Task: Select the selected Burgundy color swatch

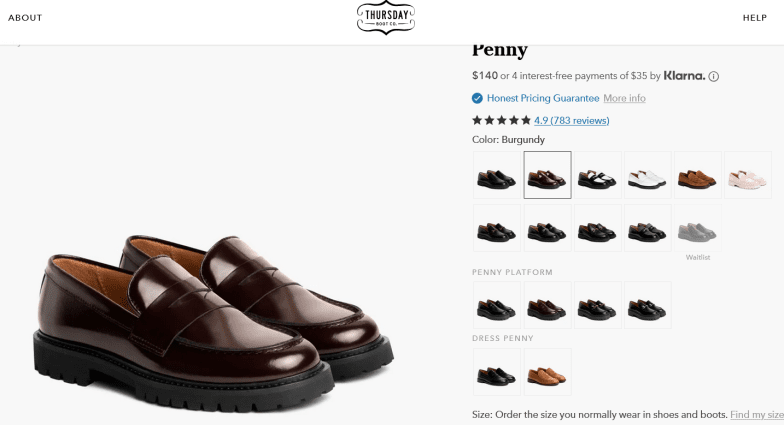Action: click(x=547, y=175)
